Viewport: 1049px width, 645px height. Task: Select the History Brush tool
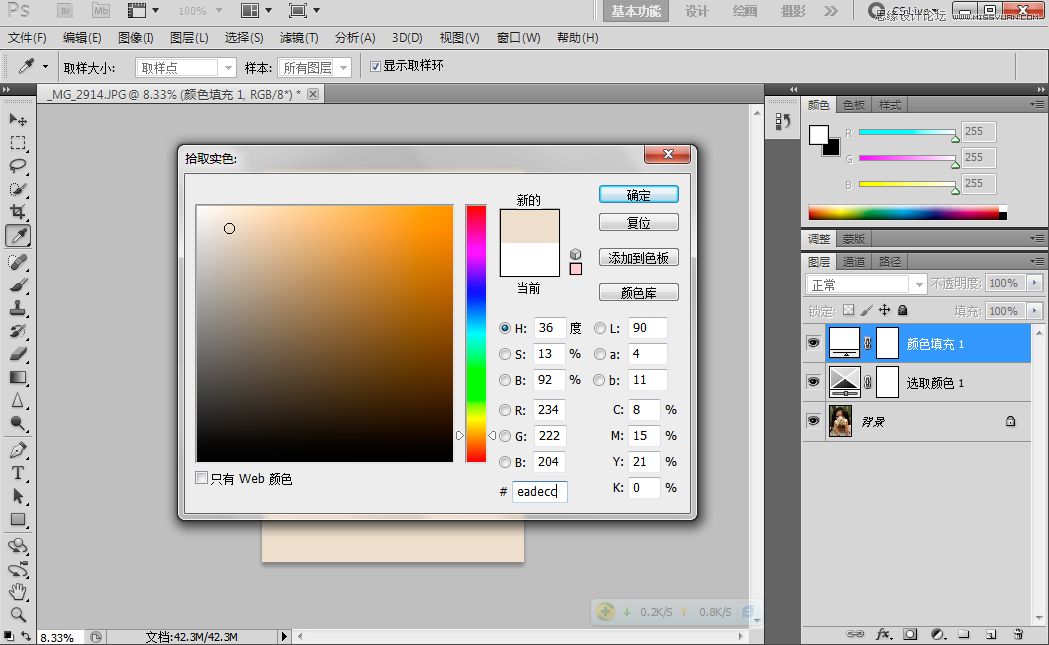pyautogui.click(x=18, y=331)
